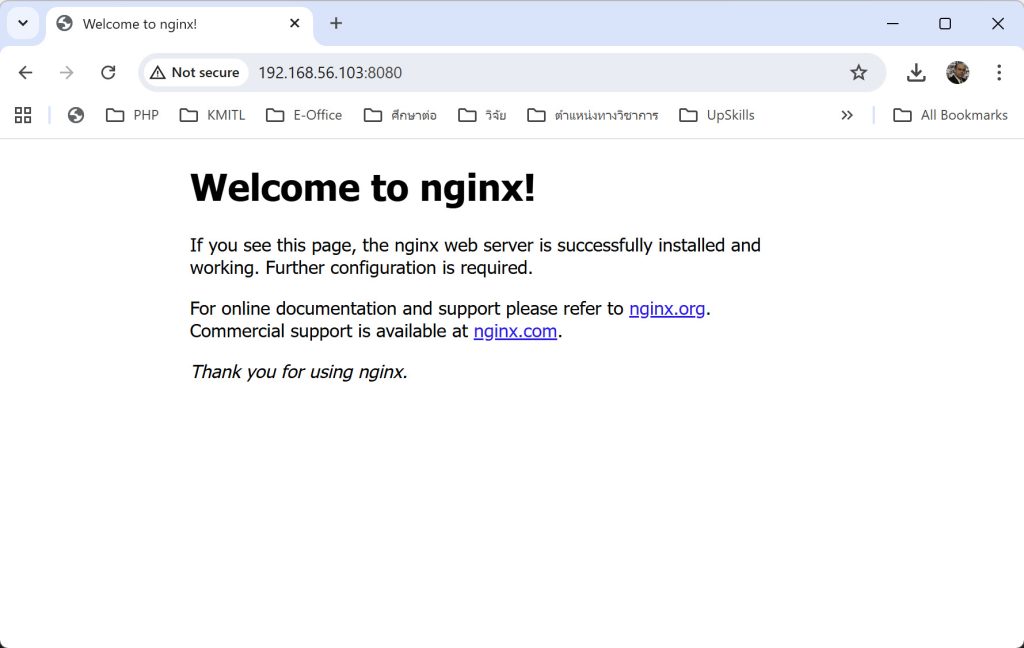Close the Welcome to nginx! tab
The image size is (1024, 648).
(295, 23)
